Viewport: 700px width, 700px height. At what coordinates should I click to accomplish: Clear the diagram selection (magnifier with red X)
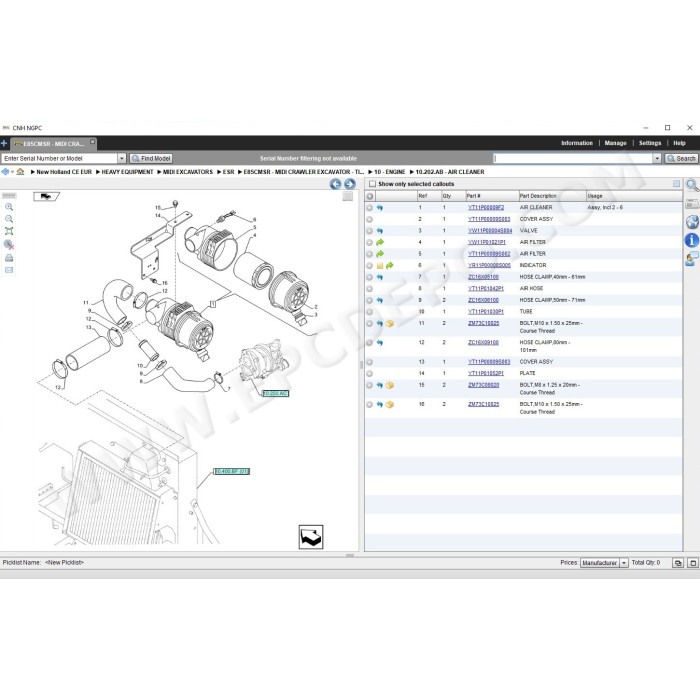9,245
